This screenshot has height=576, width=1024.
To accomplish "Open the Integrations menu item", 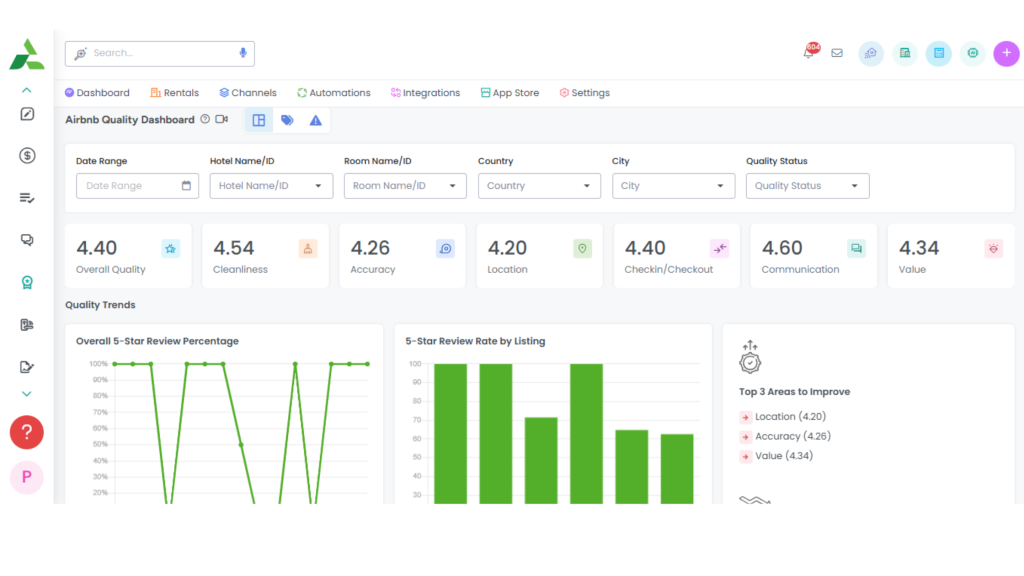I will (x=425, y=93).
